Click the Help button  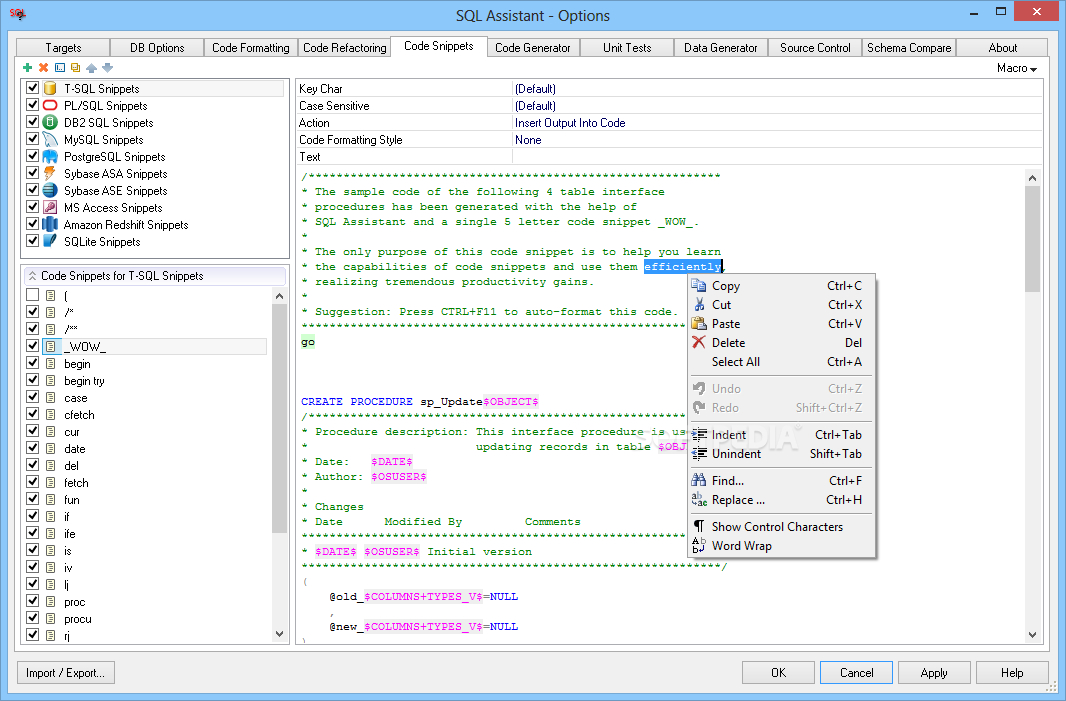coord(1012,672)
